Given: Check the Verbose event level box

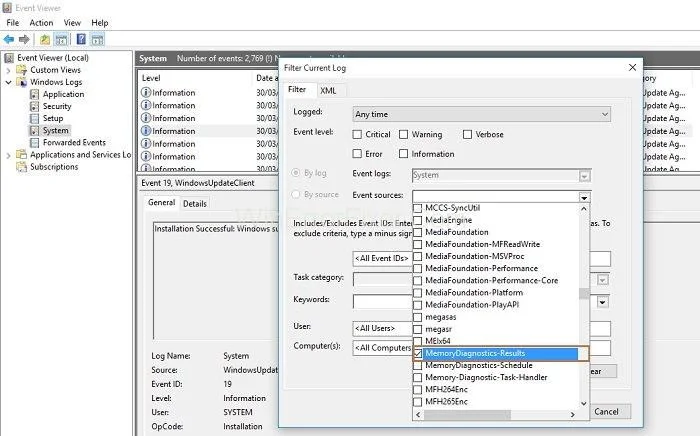Looking at the screenshot, I should click(x=467, y=134).
